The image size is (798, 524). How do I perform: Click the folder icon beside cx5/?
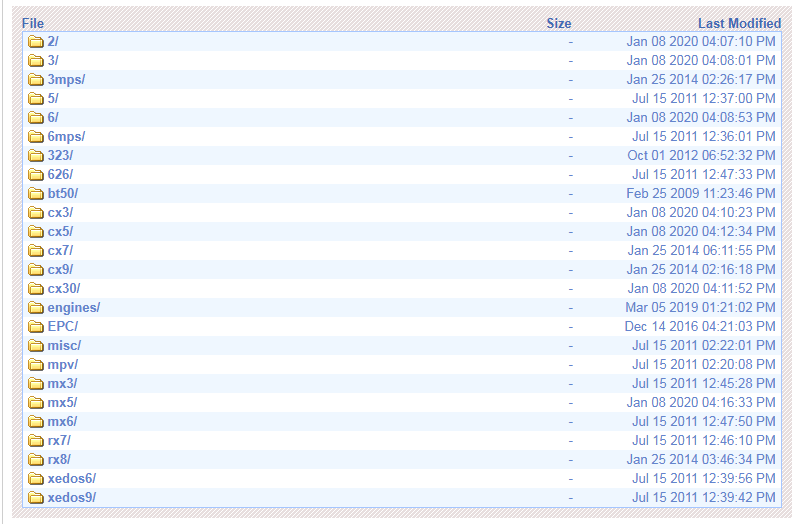point(36,232)
